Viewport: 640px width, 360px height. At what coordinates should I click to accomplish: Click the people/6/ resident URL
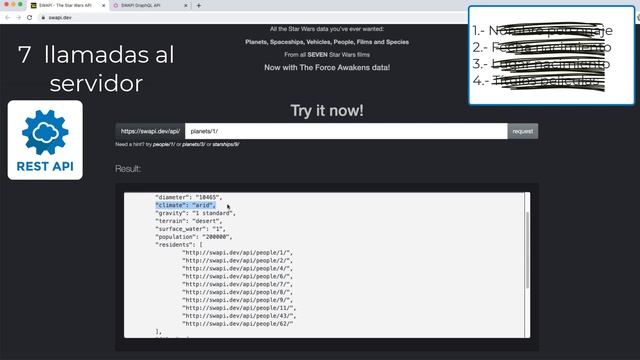[237, 276]
